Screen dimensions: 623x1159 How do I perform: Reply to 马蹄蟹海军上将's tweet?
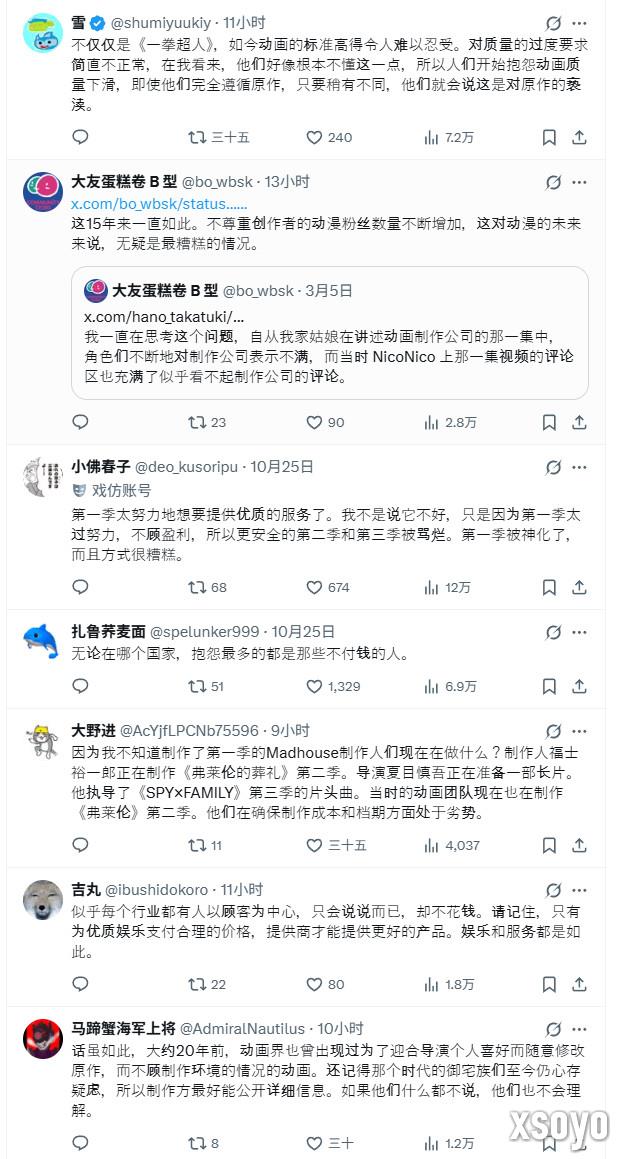(79, 1143)
